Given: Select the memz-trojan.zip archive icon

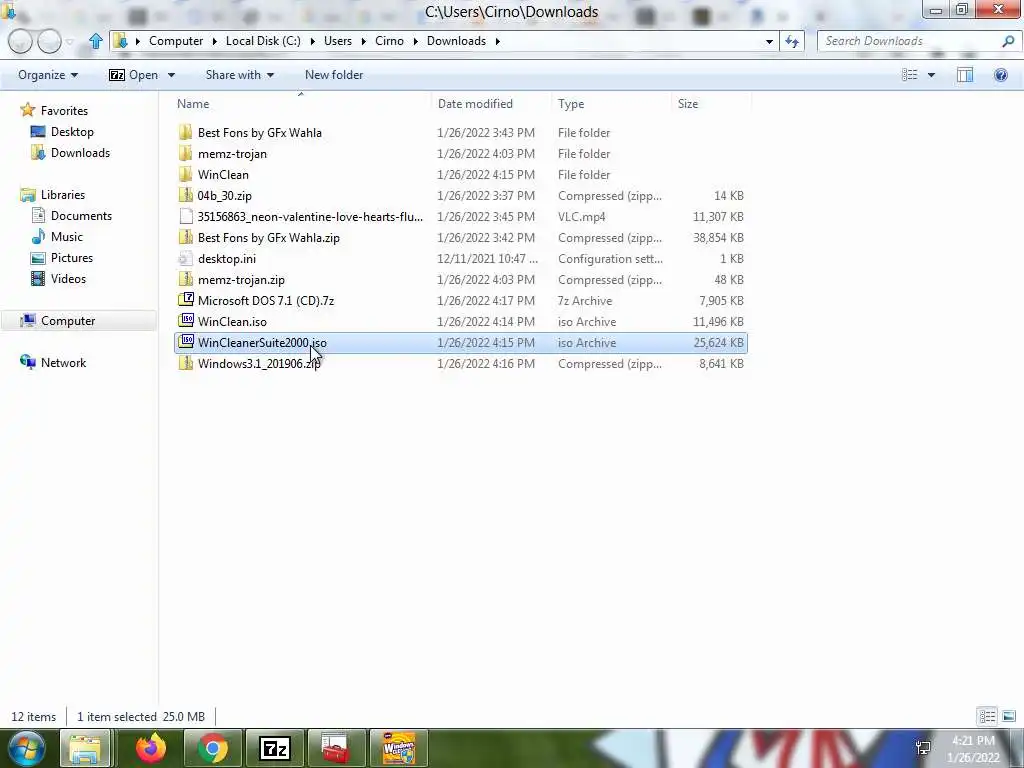Looking at the screenshot, I should click(x=185, y=280).
